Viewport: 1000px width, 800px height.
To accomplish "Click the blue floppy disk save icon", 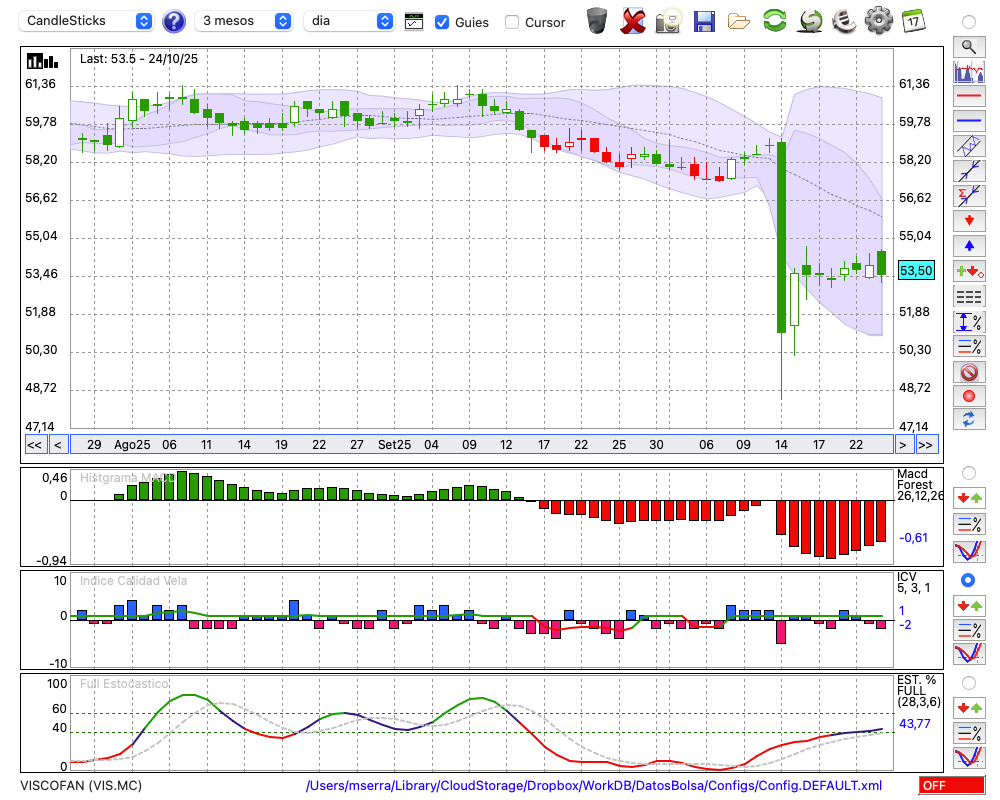I will click(x=704, y=20).
